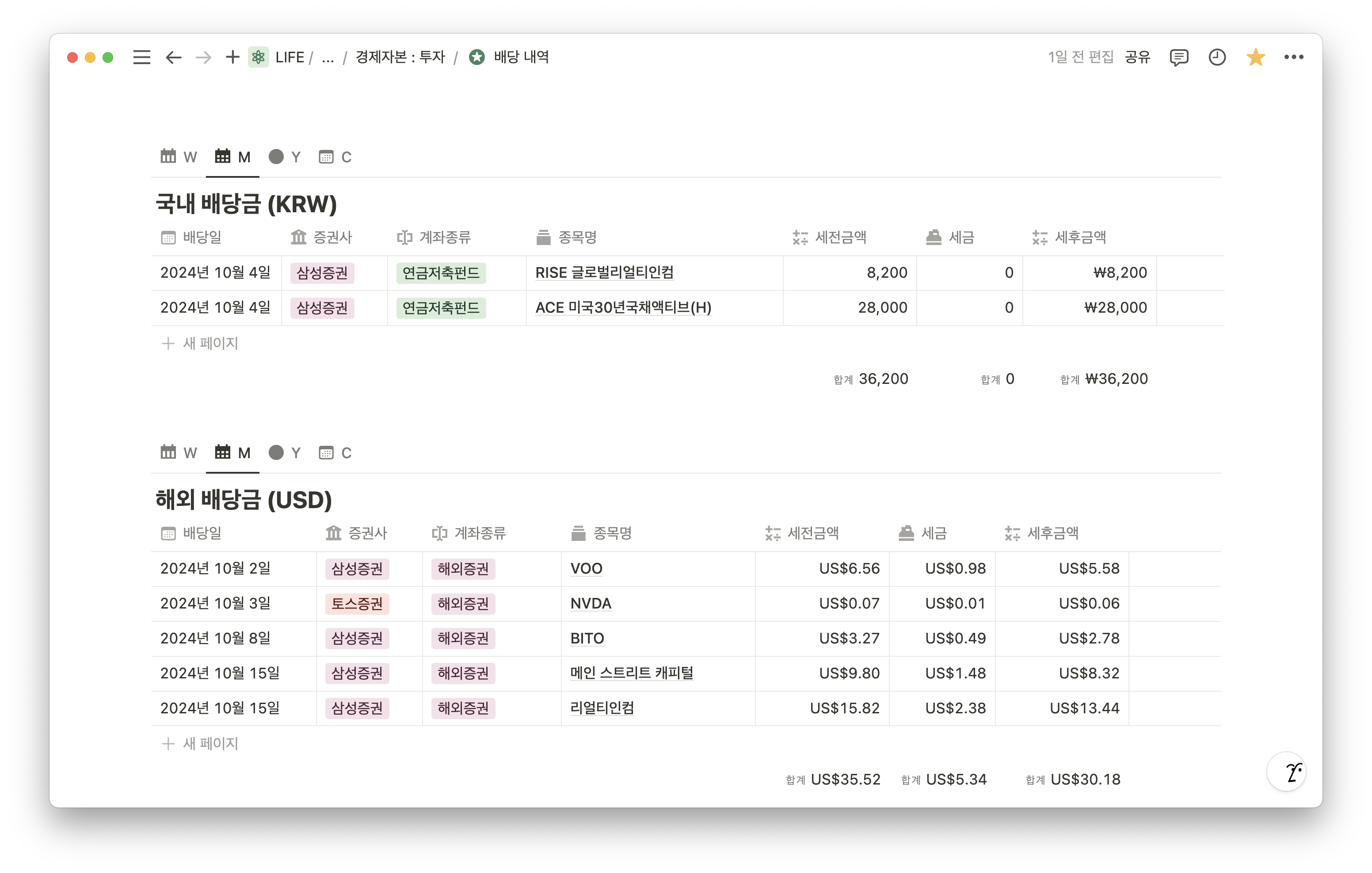Viewport: 1372px width, 873px height.
Task: Switch to Y tab in 해외 배당금 view
Action: coord(285,453)
